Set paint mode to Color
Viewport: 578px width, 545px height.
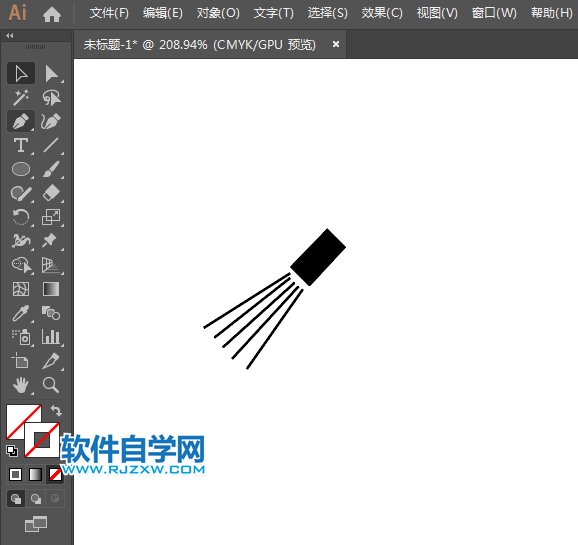15,475
